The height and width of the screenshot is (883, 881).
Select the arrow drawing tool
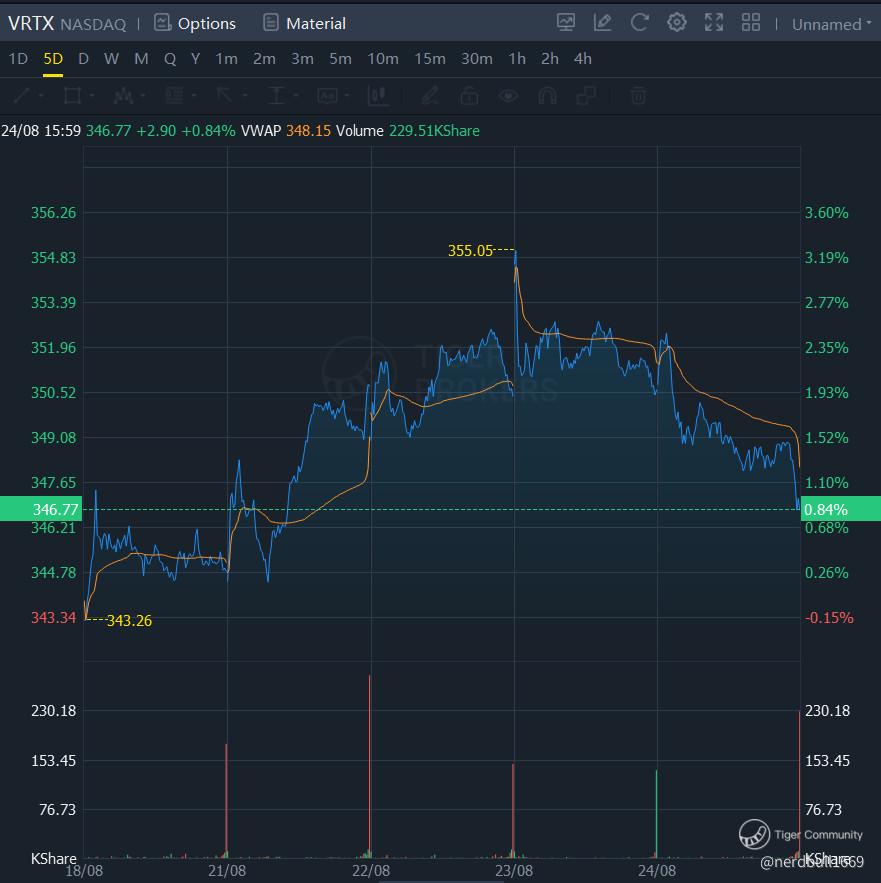coord(225,95)
